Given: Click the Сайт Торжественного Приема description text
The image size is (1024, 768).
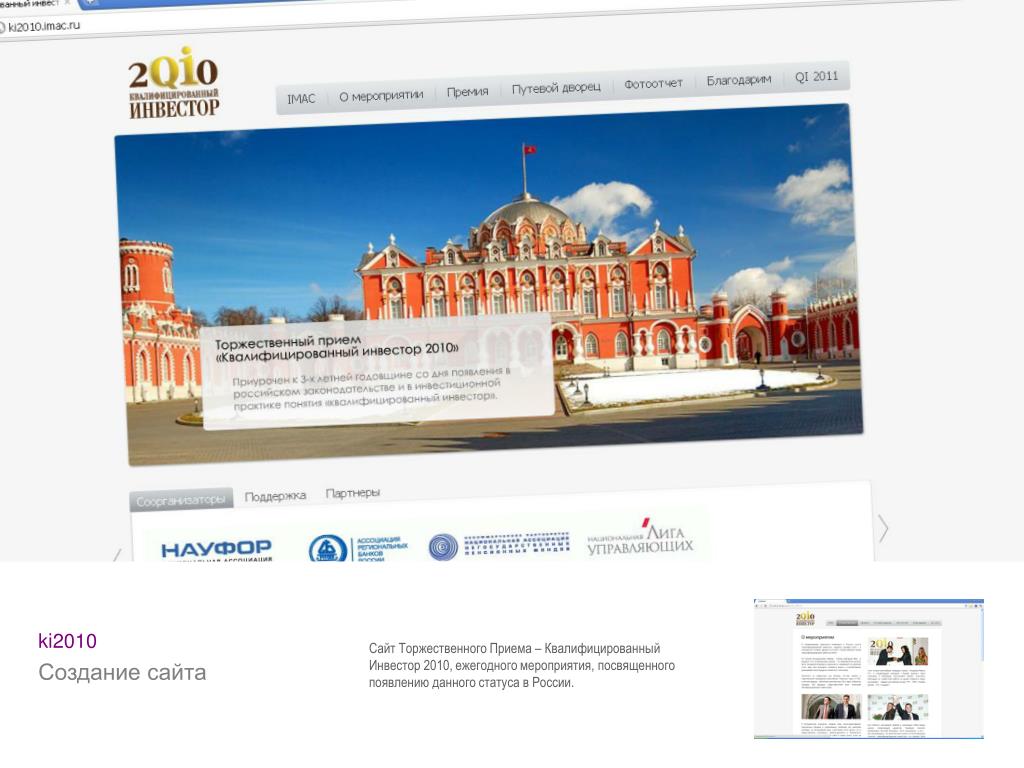Looking at the screenshot, I should (522, 665).
